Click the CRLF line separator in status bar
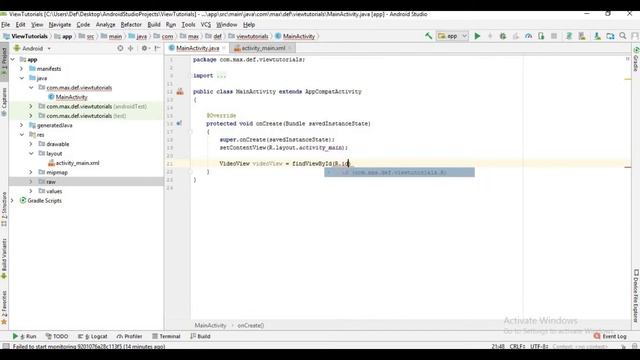The height and width of the screenshot is (360, 640). point(517,346)
